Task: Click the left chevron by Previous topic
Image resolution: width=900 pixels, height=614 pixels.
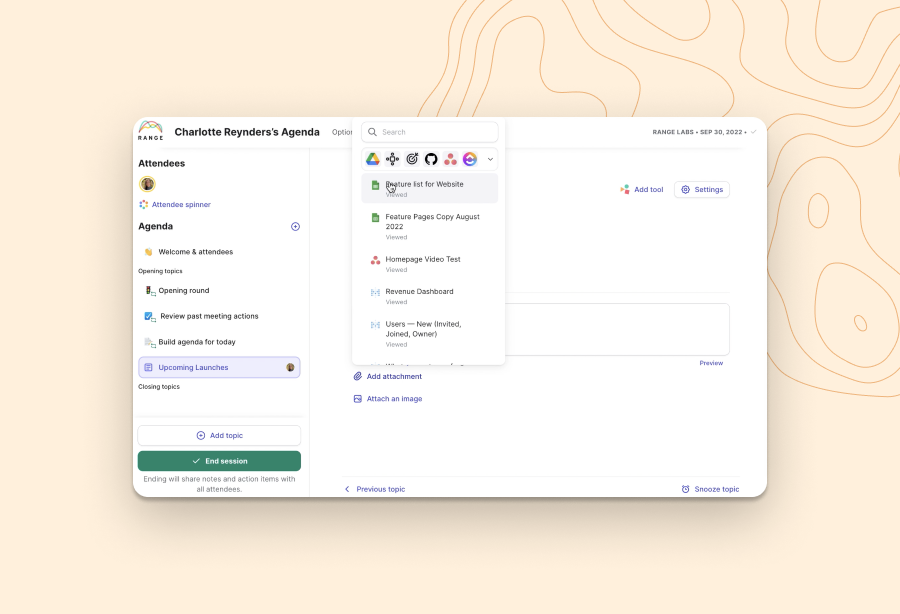Action: pyautogui.click(x=347, y=489)
